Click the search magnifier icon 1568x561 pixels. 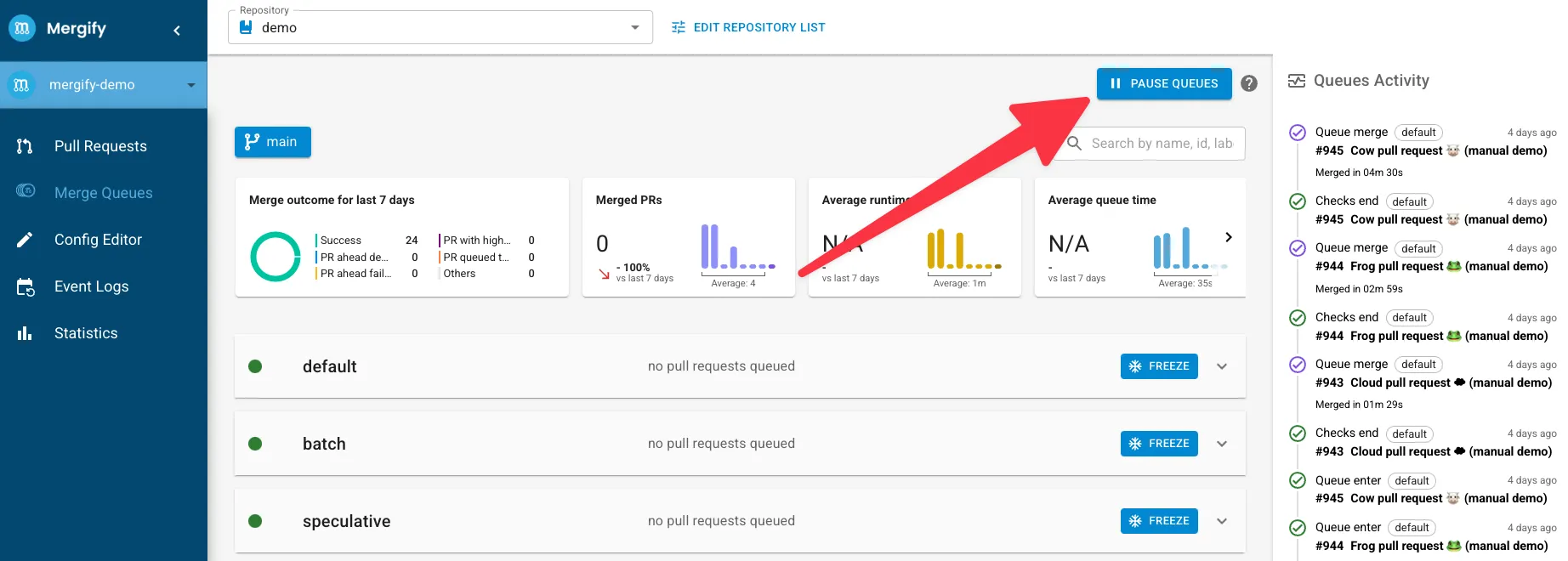pos(1075,144)
